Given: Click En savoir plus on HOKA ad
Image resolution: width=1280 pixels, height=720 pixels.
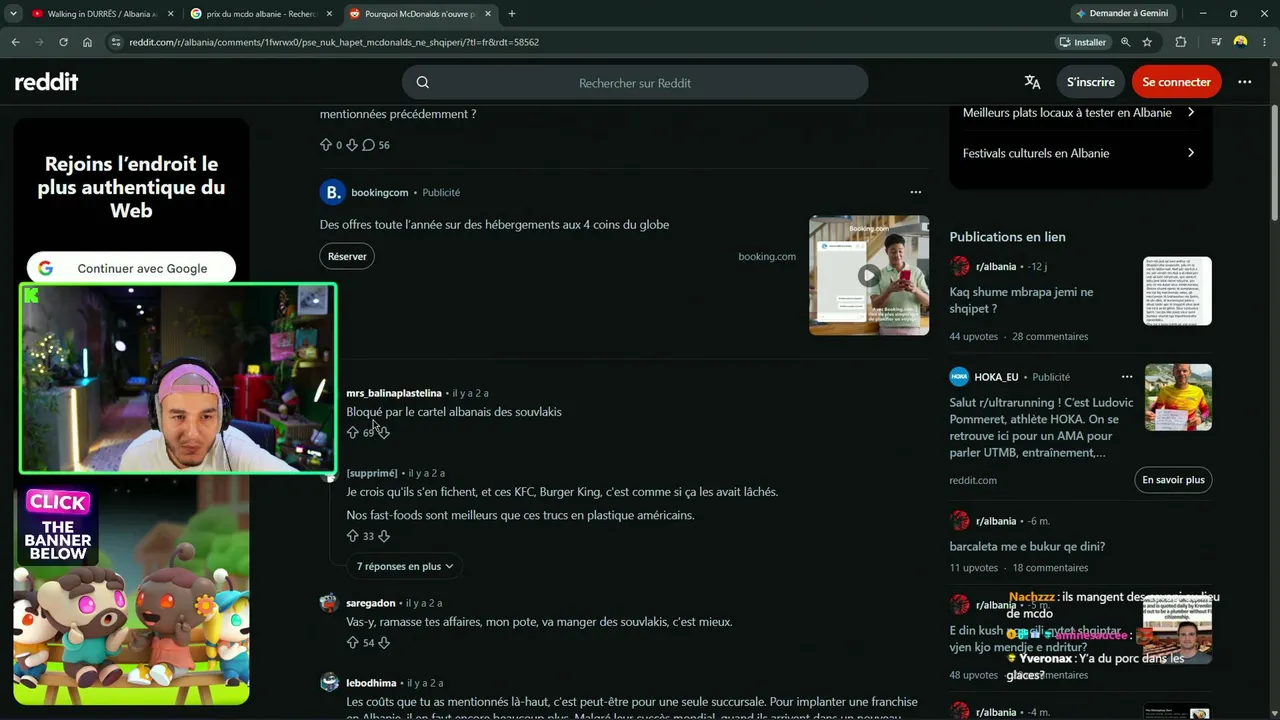Looking at the screenshot, I should point(1174,480).
